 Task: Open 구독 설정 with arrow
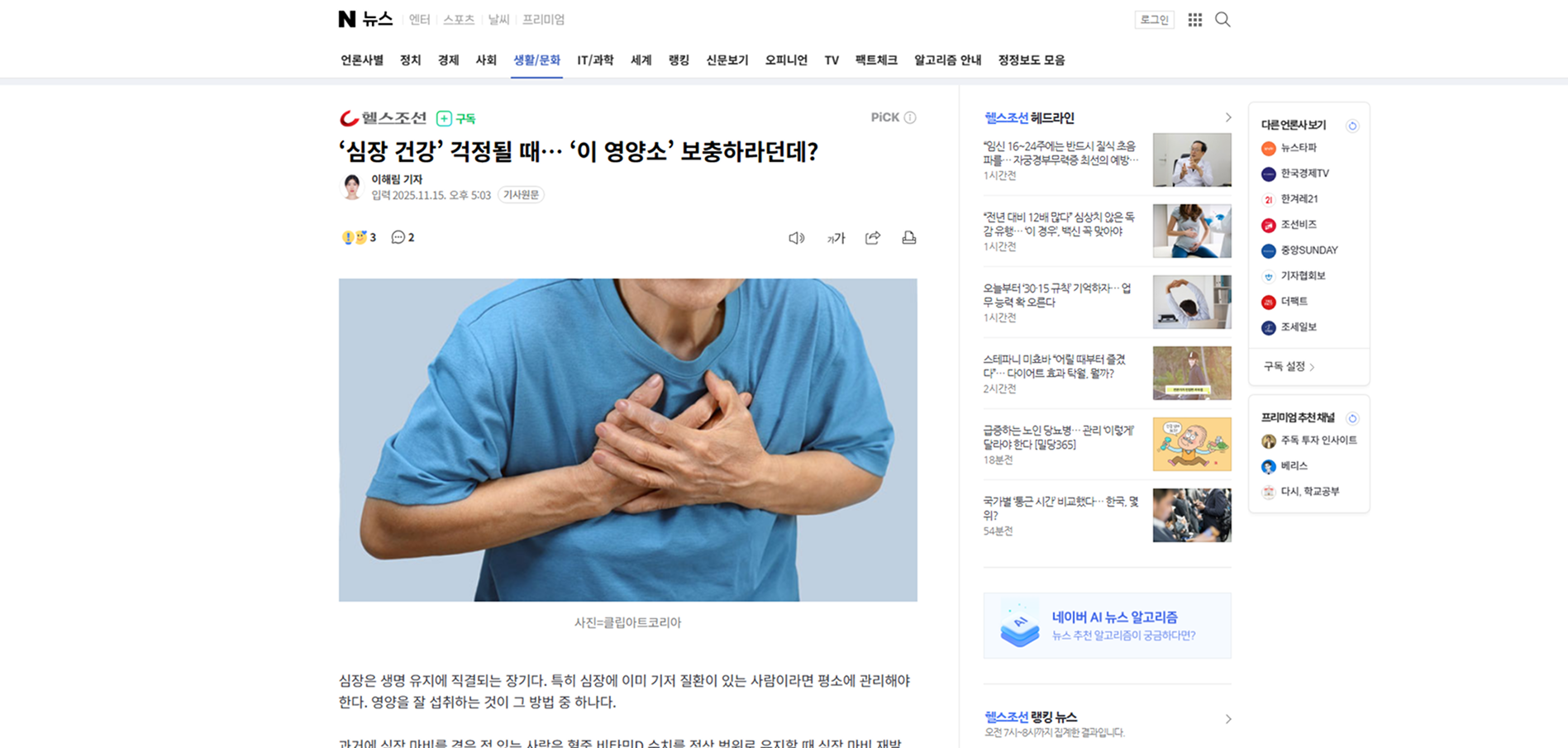1289,366
